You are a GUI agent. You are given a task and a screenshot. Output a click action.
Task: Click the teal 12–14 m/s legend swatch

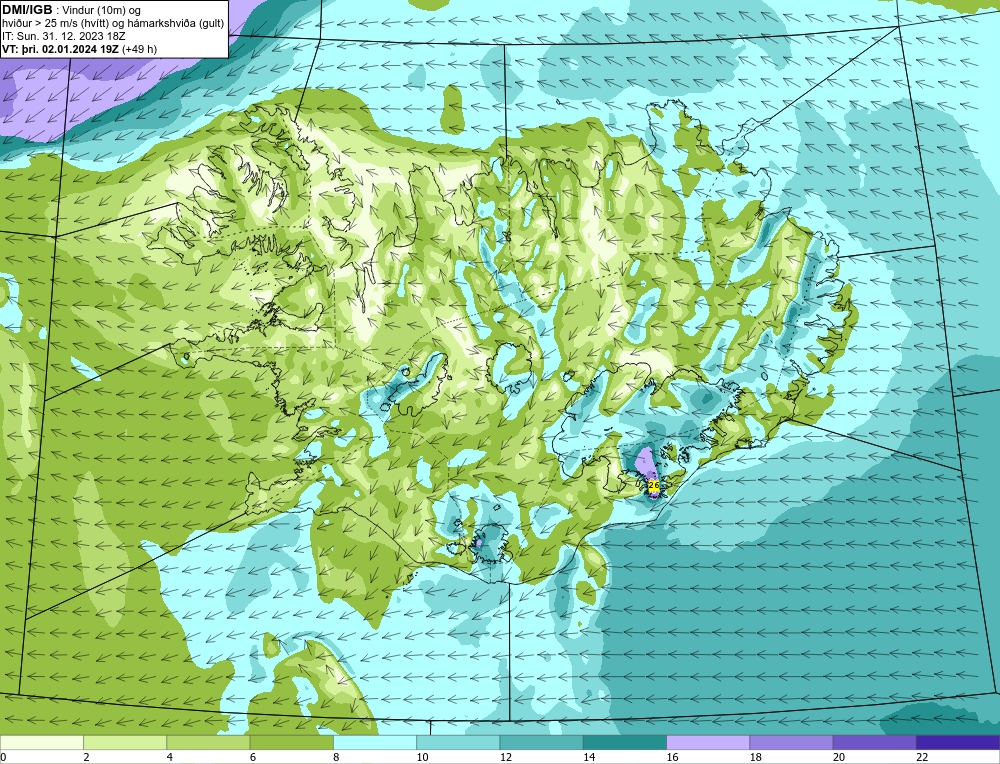(x=541, y=742)
